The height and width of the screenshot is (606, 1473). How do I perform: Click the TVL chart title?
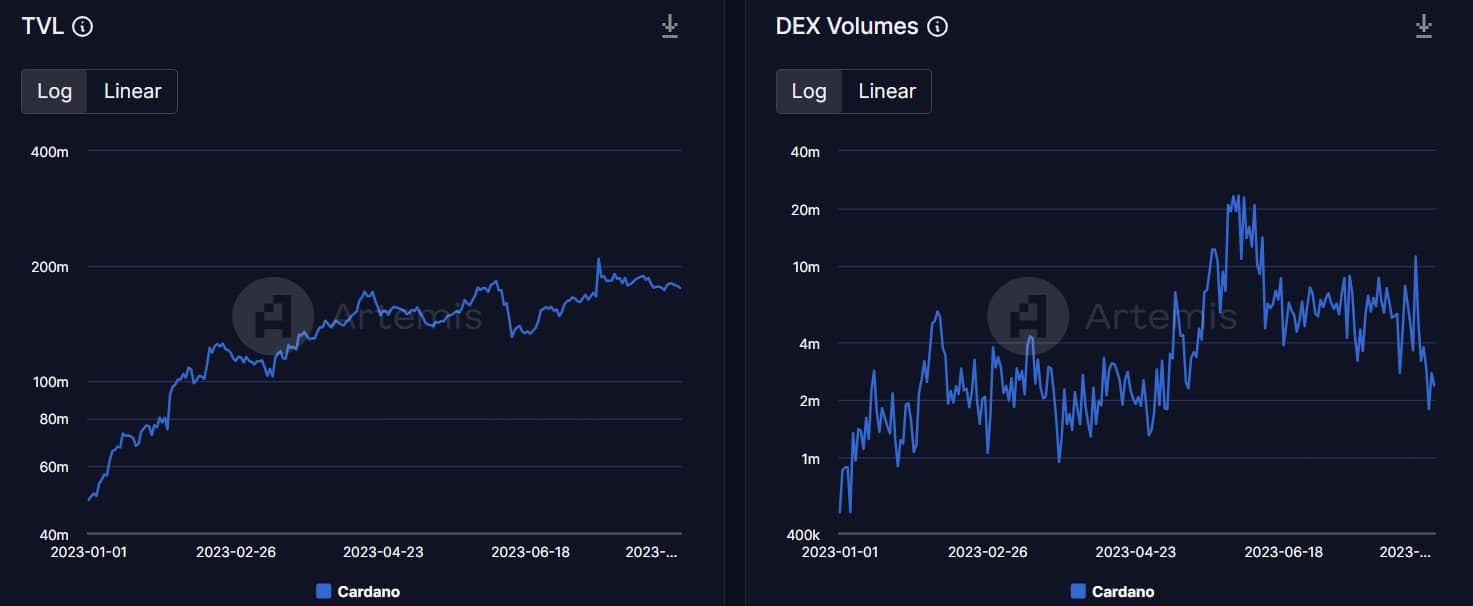tap(43, 27)
